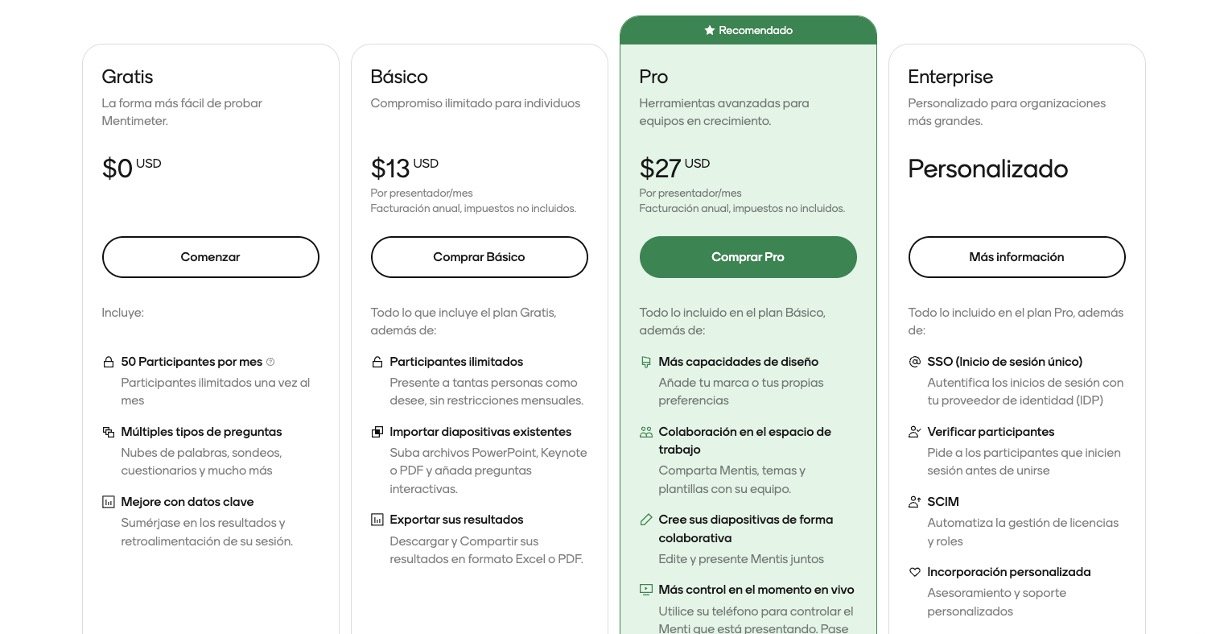Click the heart icon for Incorporación personalizada
Image resolution: width=1224 pixels, height=634 pixels.
pyautogui.click(x=914, y=572)
